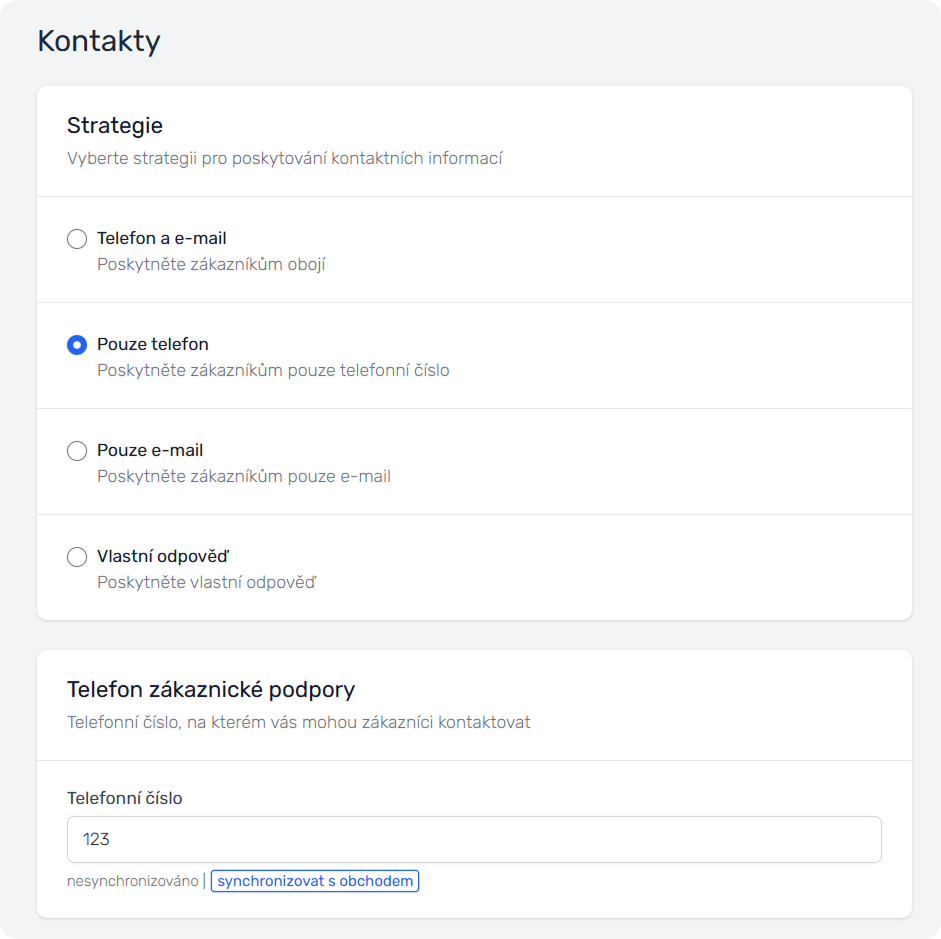Viewport: 941px width, 939px height.
Task: Focus the phone number input containing 123
Action: [474, 840]
